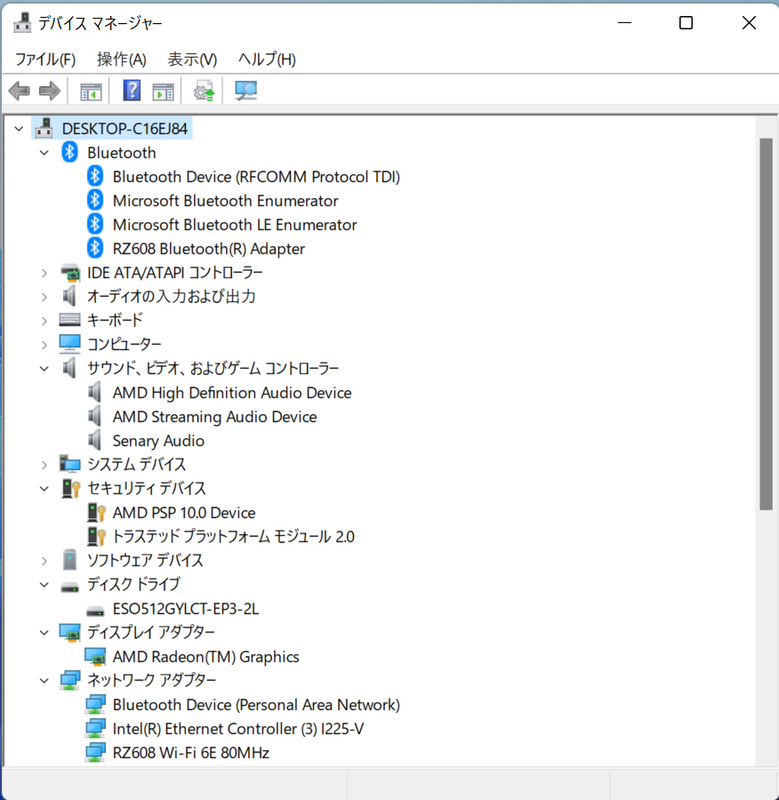Viewport: 779px width, 800px height.
Task: Collapse the ディスプレイ アダプター category
Action: click(44, 633)
